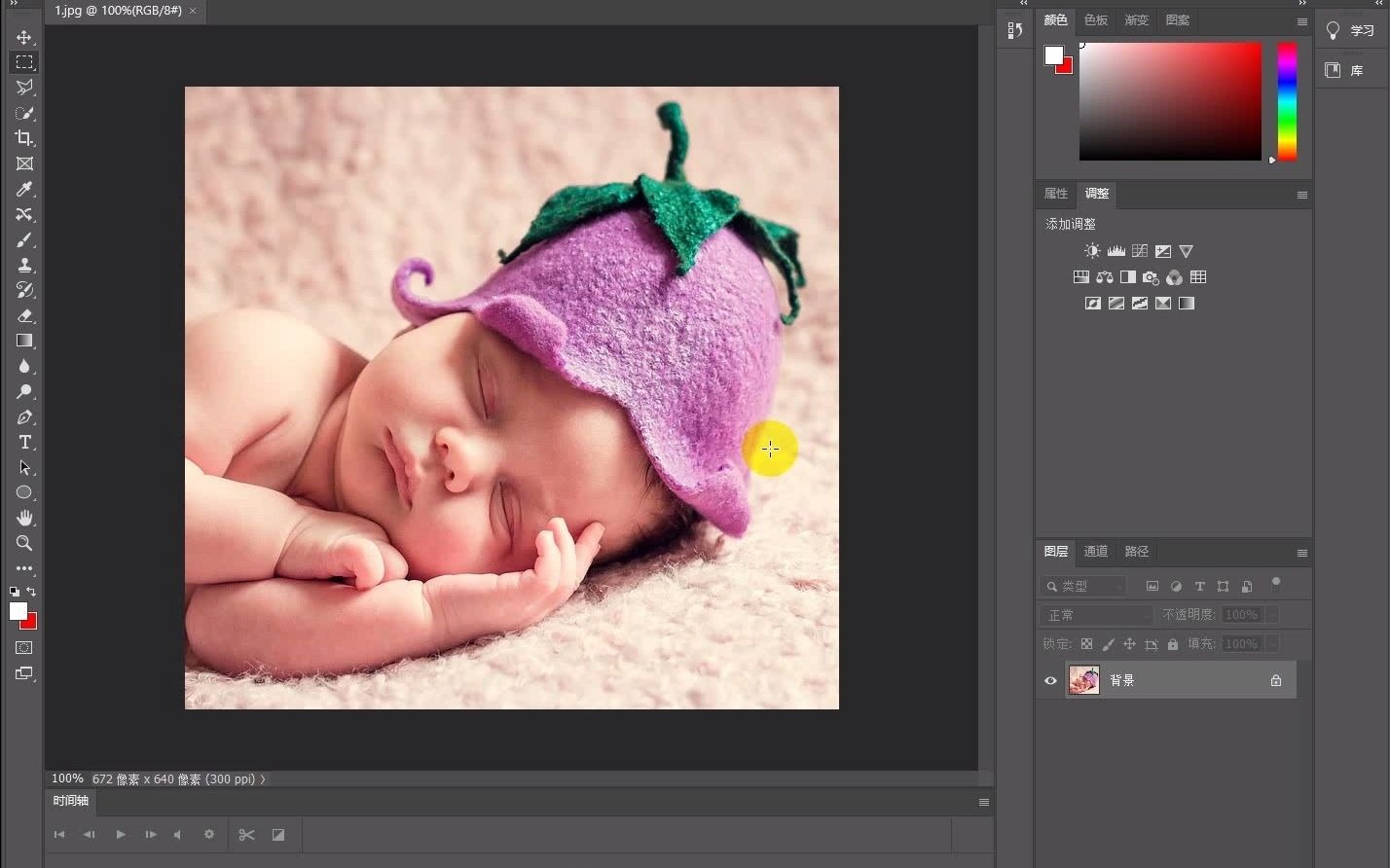
Task: Toggle smart object filter in Layers panel
Action: pyautogui.click(x=1246, y=586)
